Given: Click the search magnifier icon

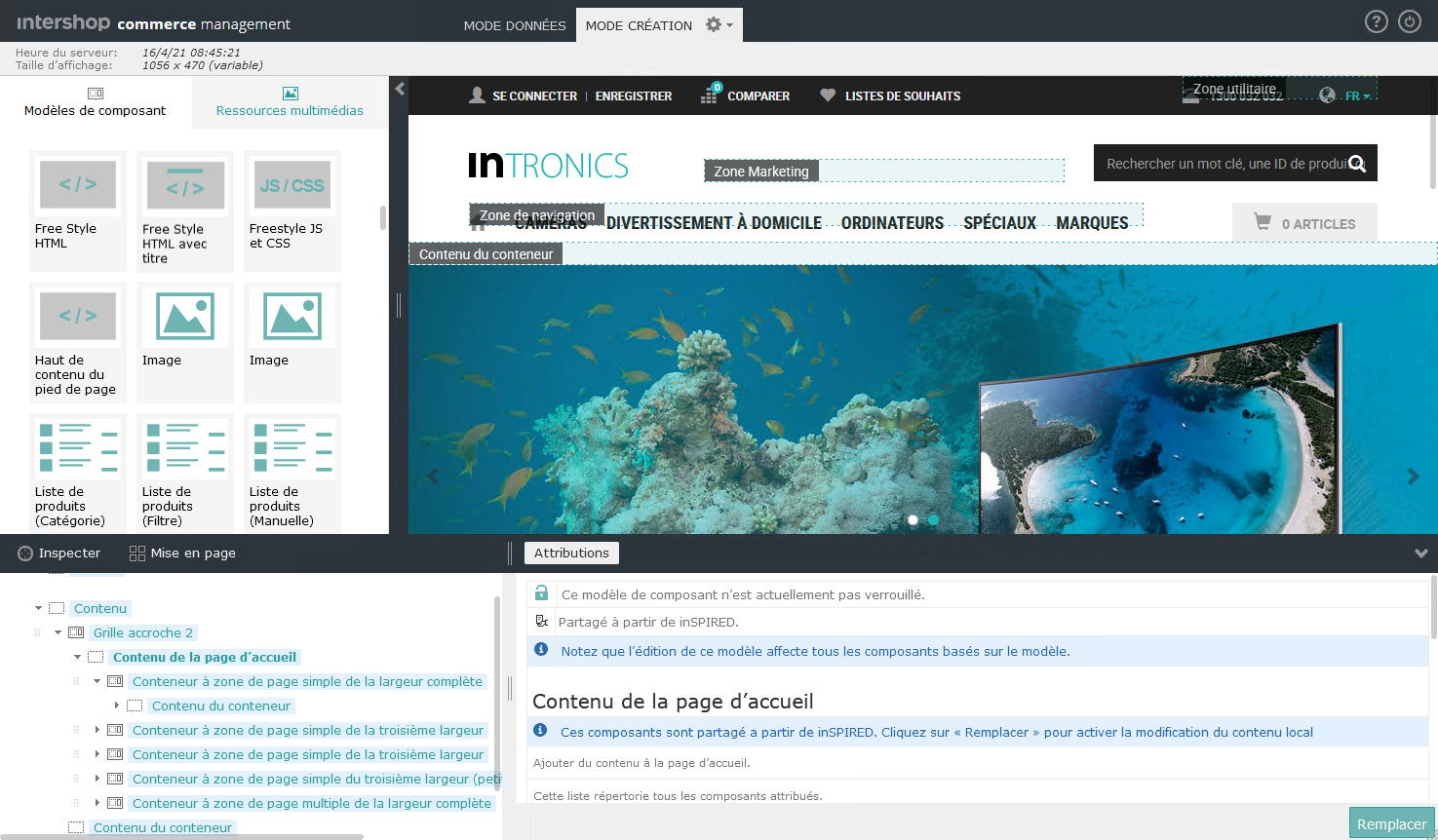Looking at the screenshot, I should [x=1358, y=164].
